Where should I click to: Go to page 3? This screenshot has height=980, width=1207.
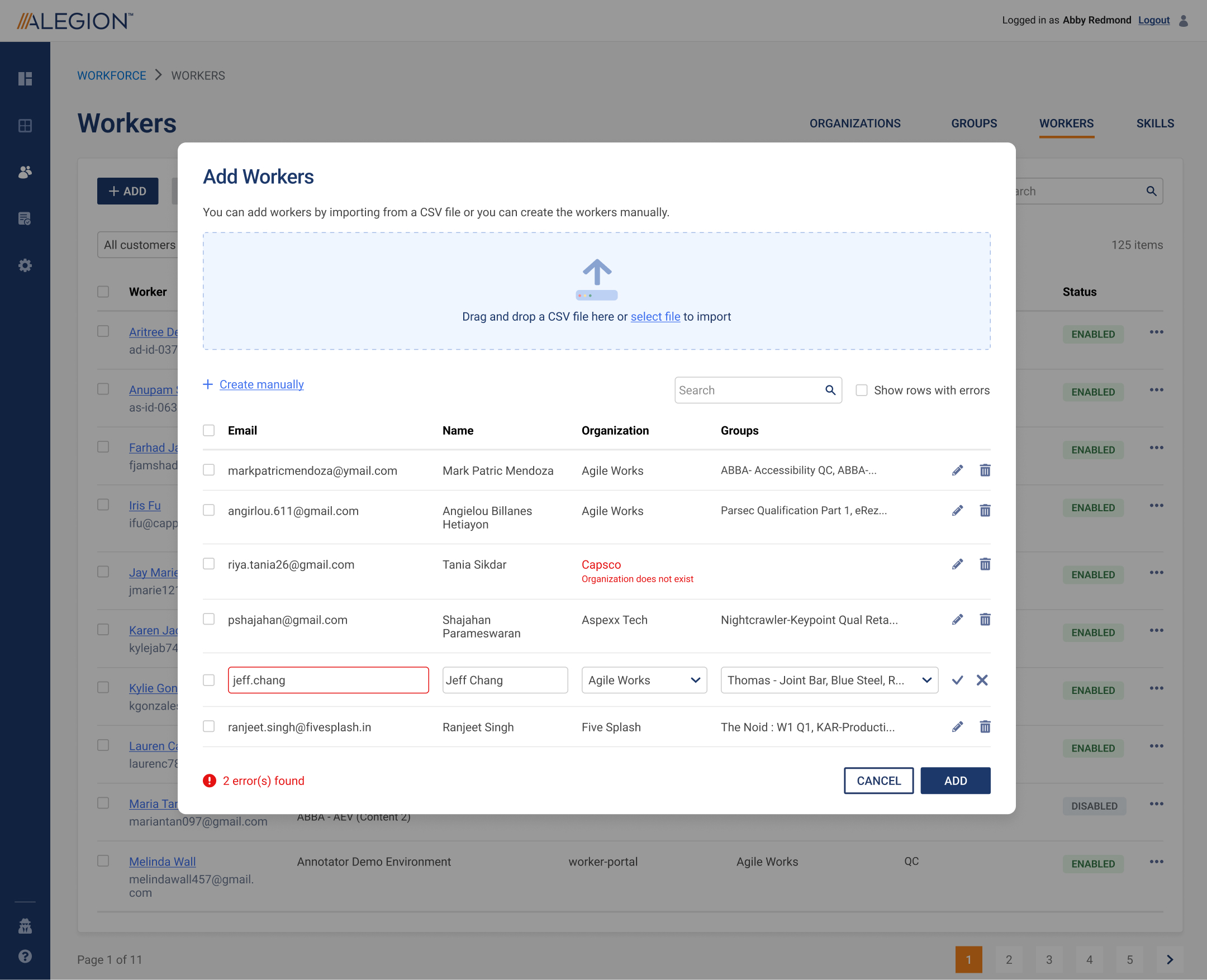click(1049, 959)
